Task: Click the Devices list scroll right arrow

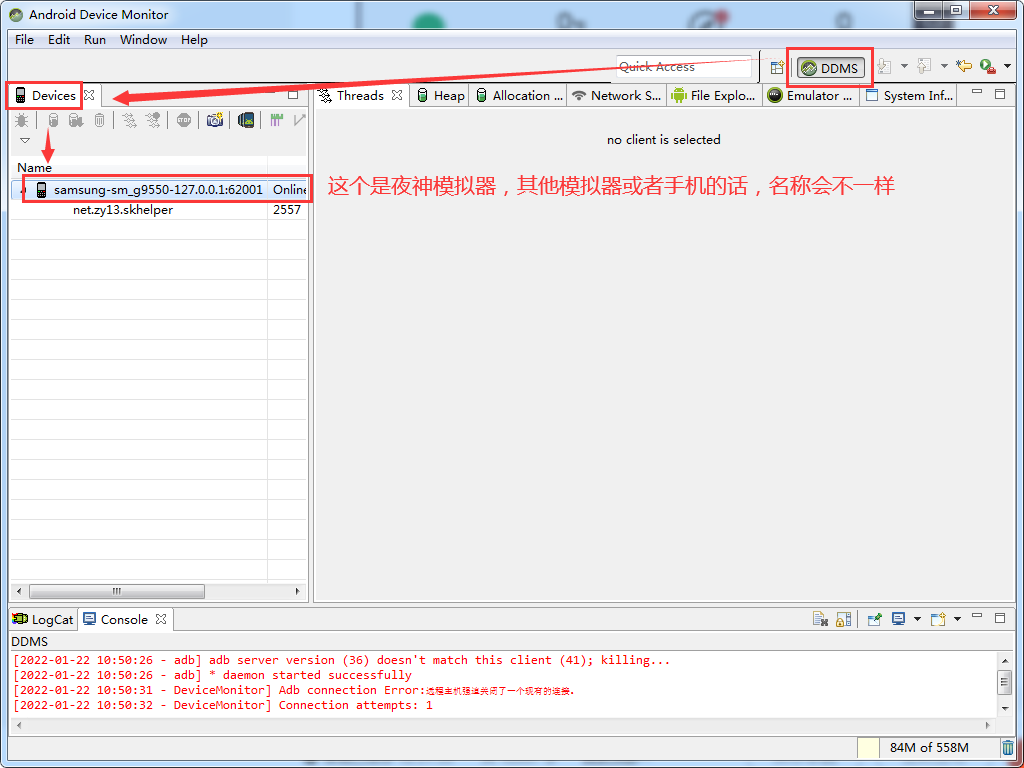Action: click(297, 592)
